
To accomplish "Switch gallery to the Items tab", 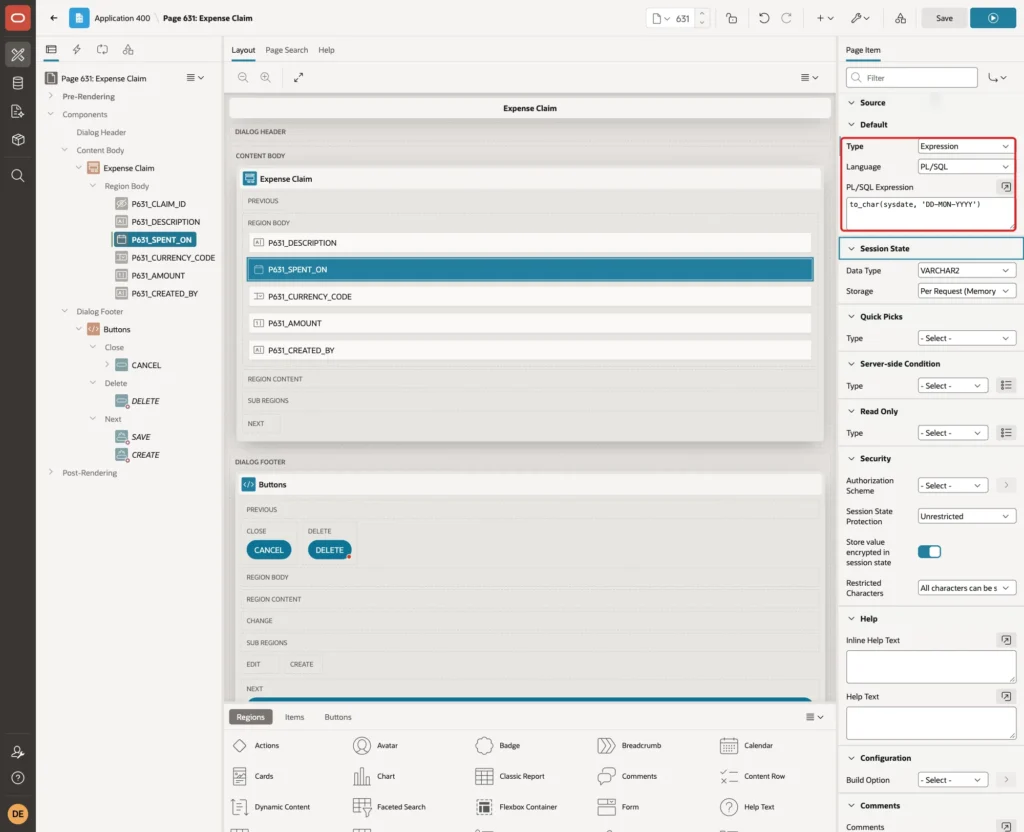I will pyautogui.click(x=295, y=717).
